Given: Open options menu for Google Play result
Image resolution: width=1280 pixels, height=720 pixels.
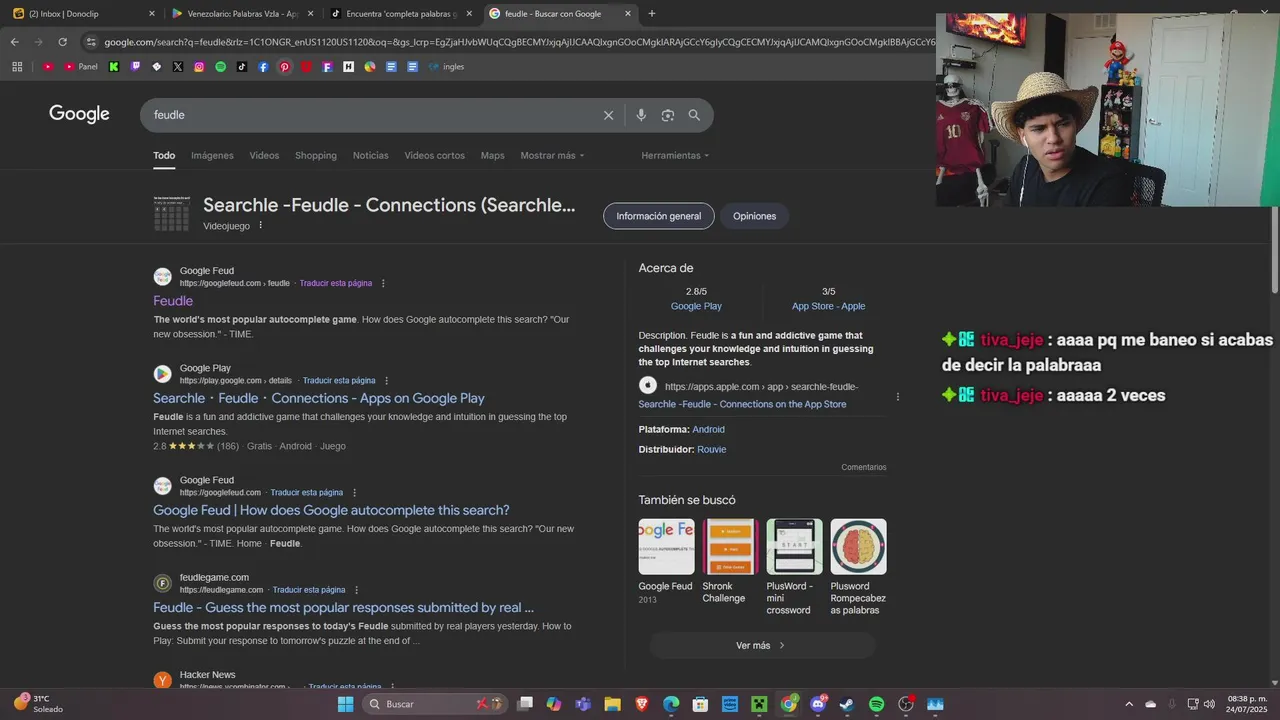Looking at the screenshot, I should point(387,381).
